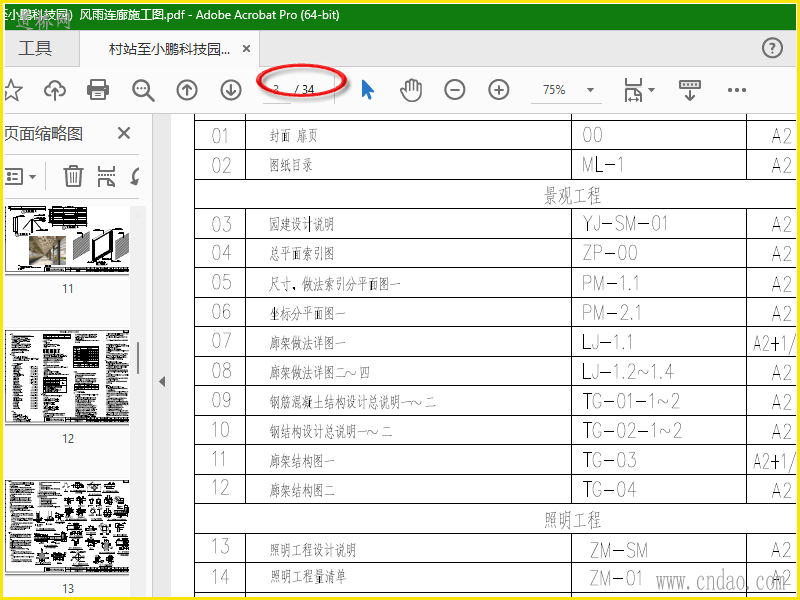Screen dimensions: 800x600
Task: Click the 照明工程设计说明 row text
Action: [x=312, y=550]
